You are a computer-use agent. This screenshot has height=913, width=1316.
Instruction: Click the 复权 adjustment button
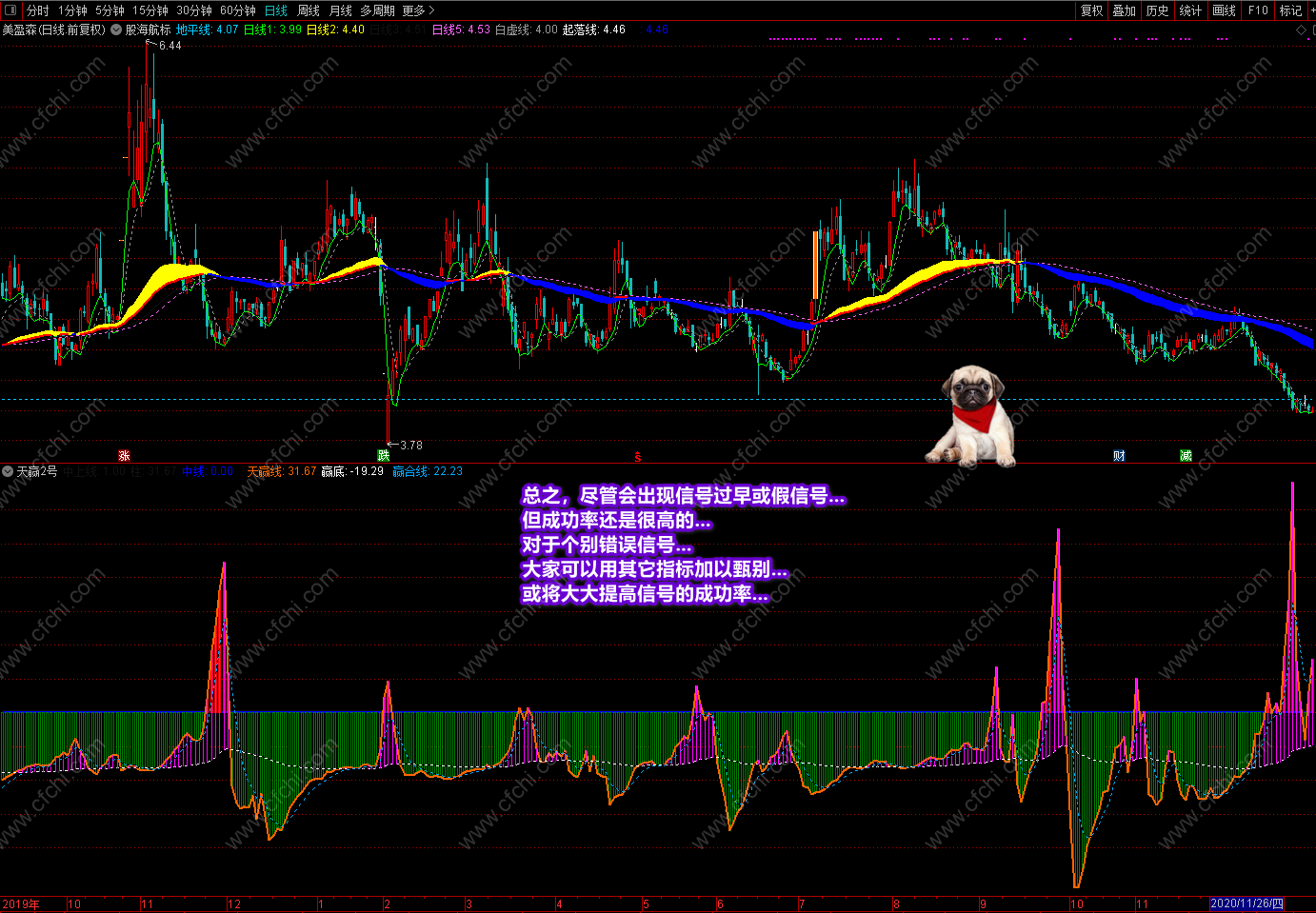click(1091, 10)
